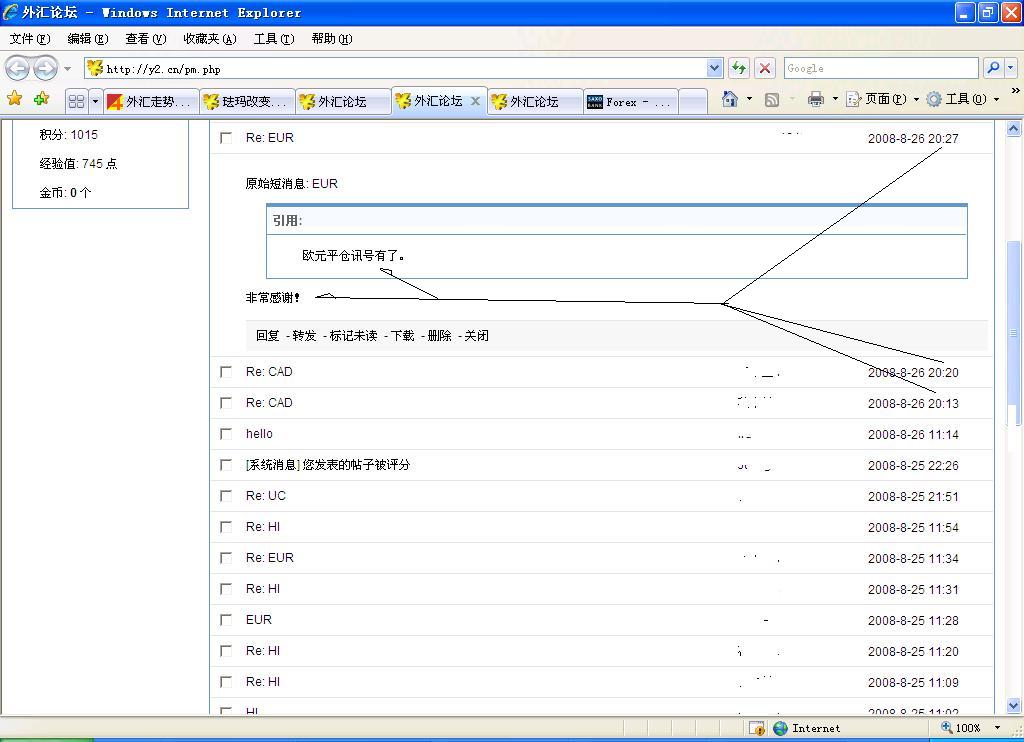The height and width of the screenshot is (742, 1024).
Task: Click the 转发 forward link
Action: coord(304,336)
